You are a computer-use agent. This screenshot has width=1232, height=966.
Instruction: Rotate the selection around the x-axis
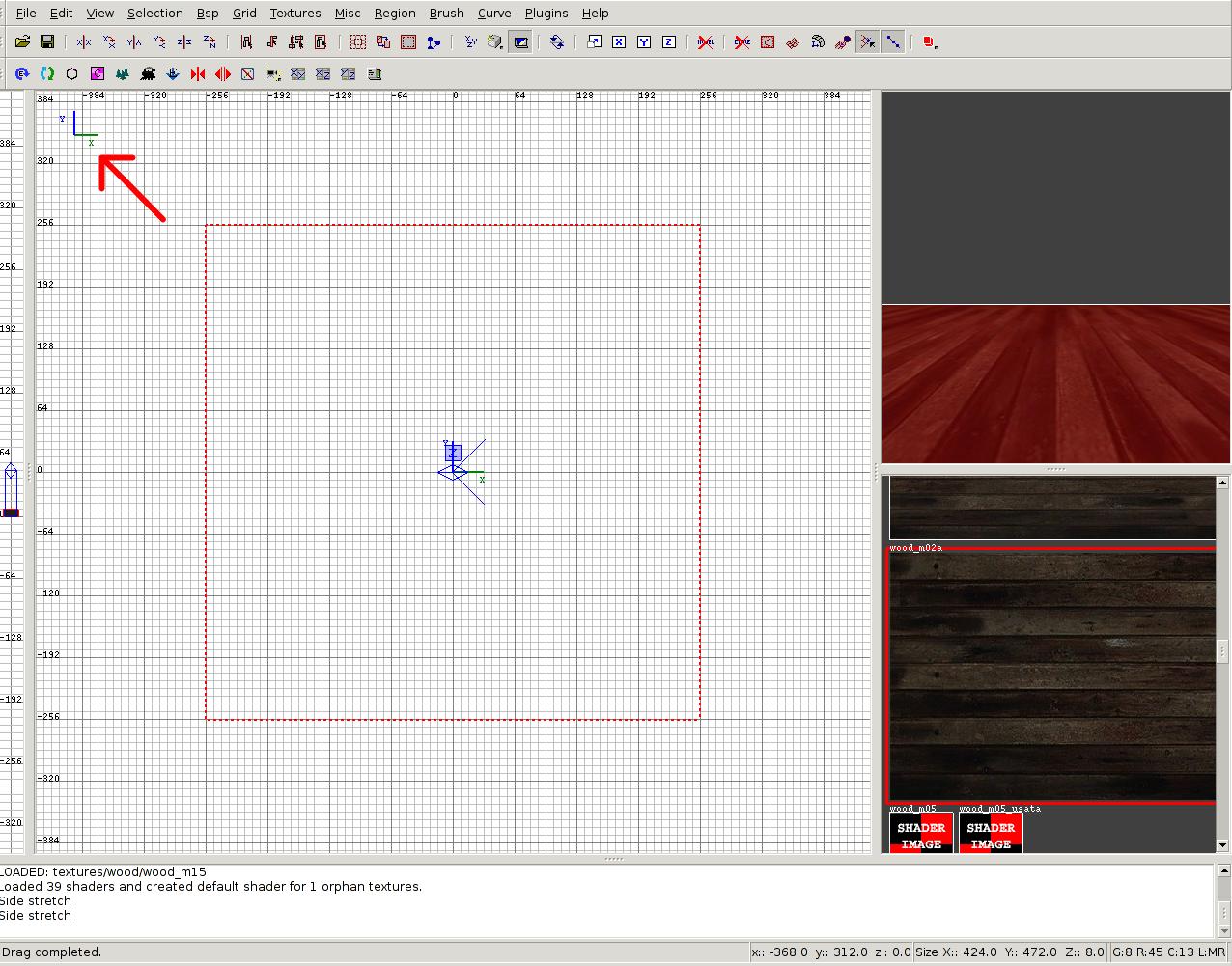[109, 42]
